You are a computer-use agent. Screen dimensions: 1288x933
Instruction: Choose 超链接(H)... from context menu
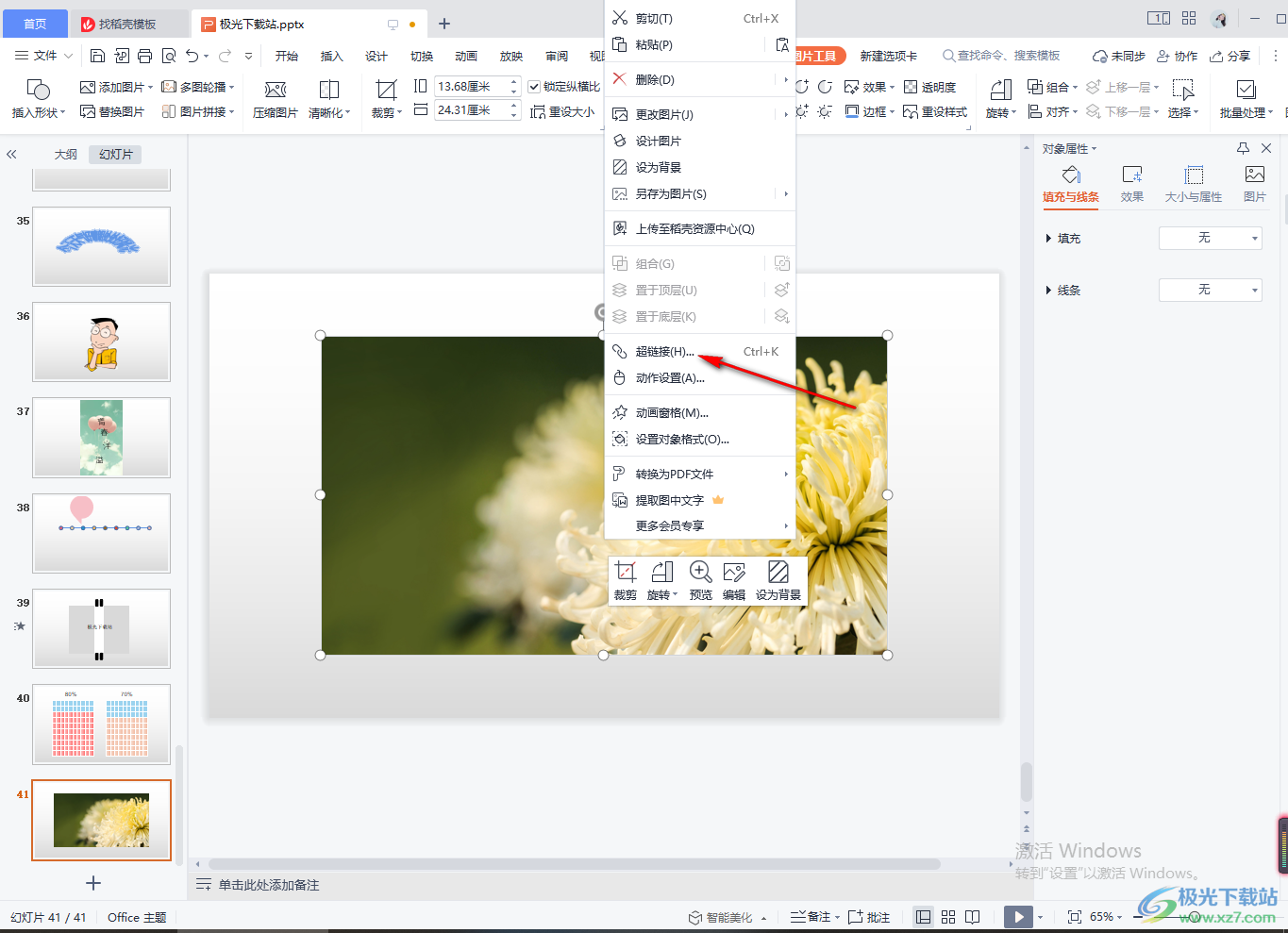700,351
